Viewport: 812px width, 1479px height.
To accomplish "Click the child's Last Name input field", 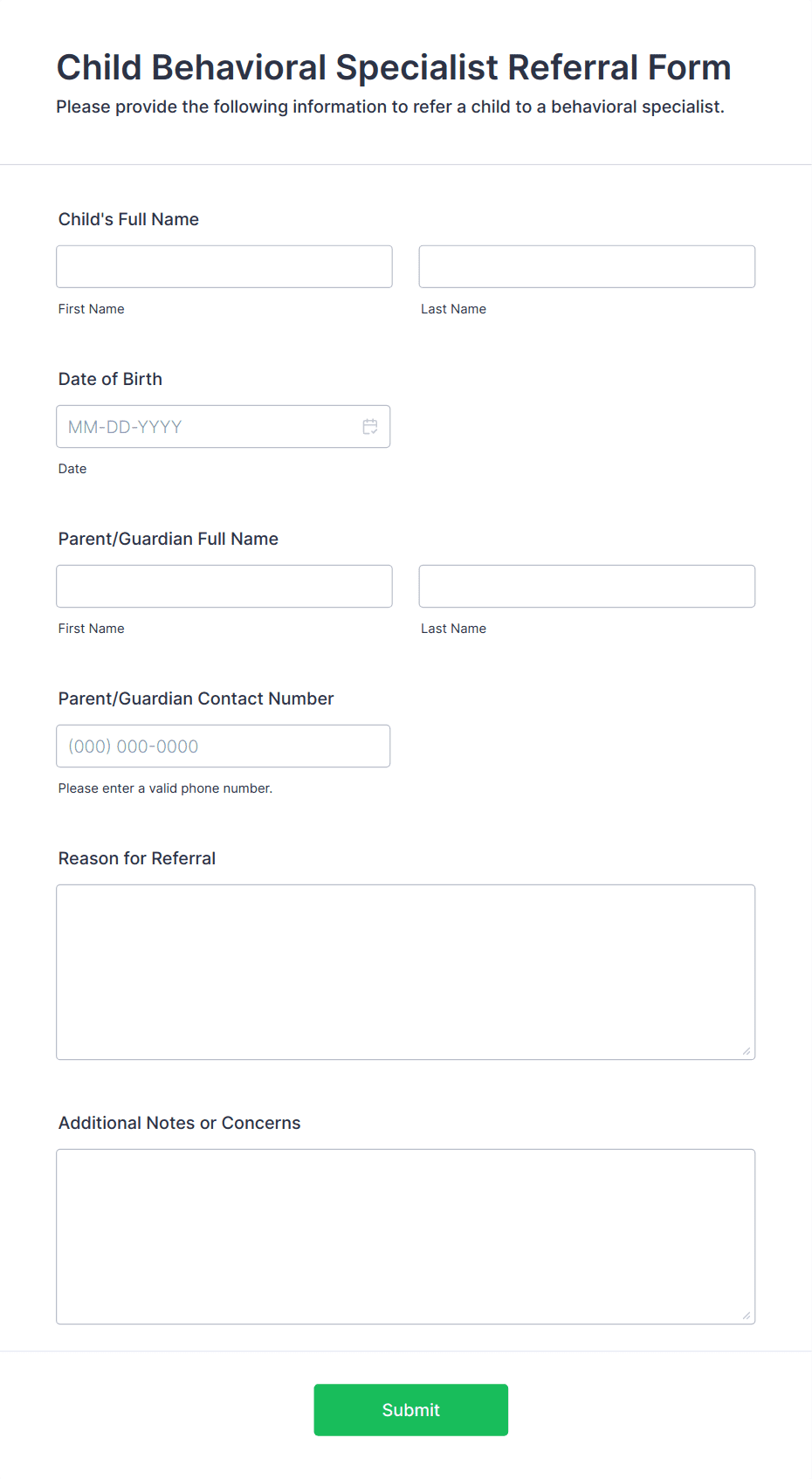I will [x=587, y=266].
